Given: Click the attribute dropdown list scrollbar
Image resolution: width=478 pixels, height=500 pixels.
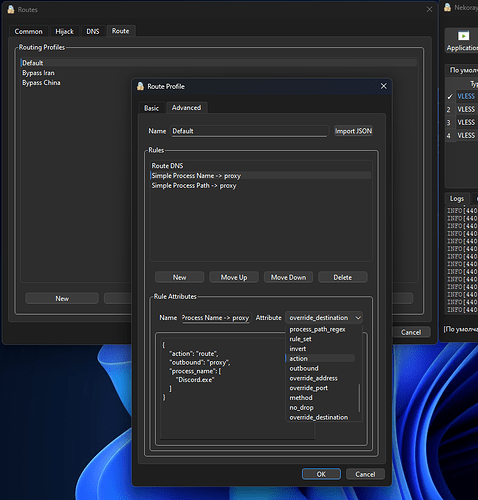Looking at the screenshot, I should point(359,397).
